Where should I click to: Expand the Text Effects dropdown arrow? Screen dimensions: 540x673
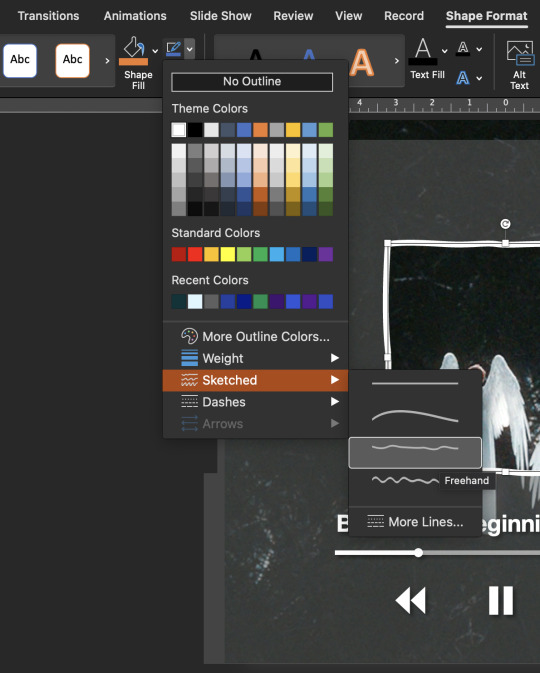479,78
